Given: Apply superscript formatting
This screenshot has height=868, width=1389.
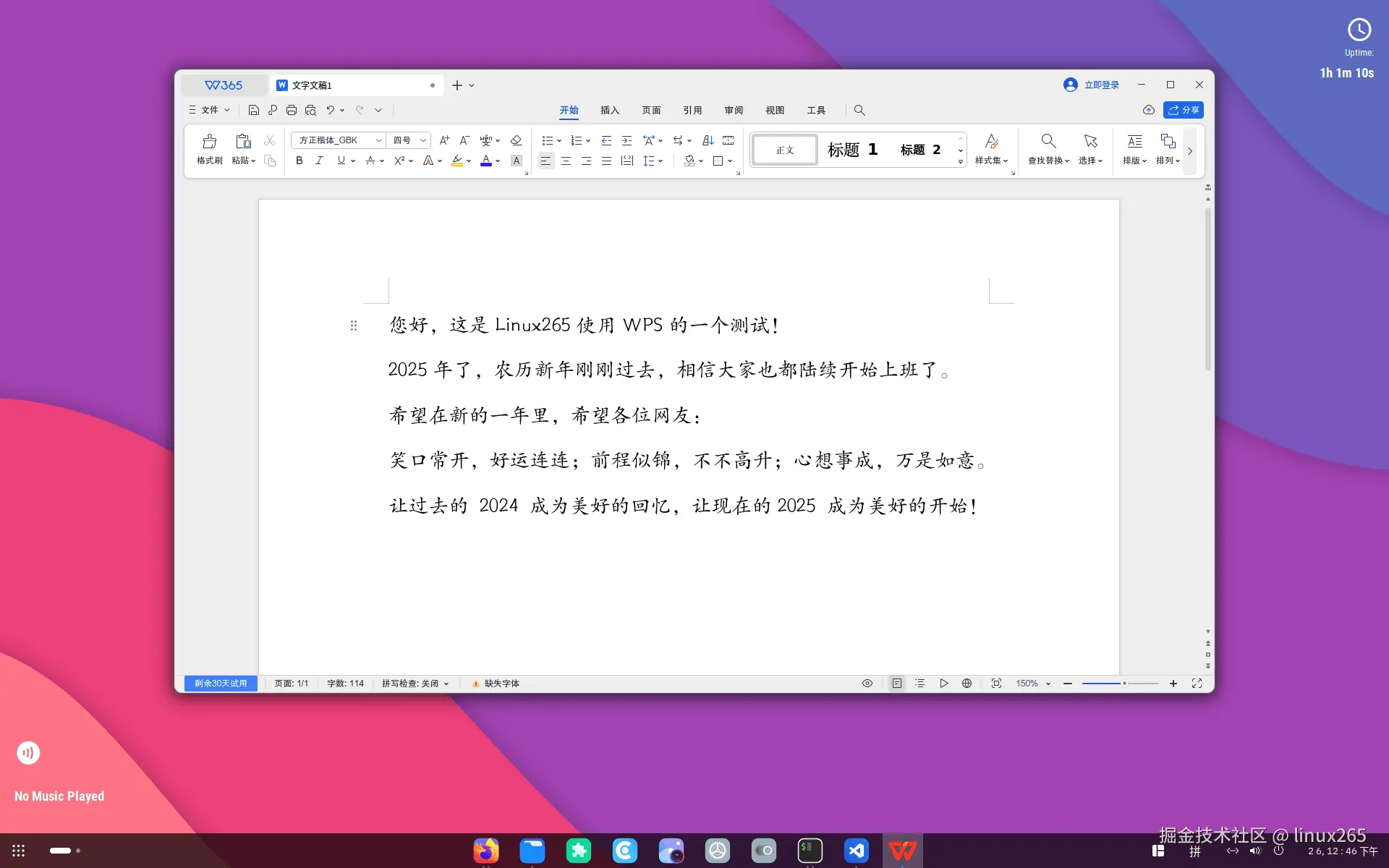Looking at the screenshot, I should tap(399, 161).
